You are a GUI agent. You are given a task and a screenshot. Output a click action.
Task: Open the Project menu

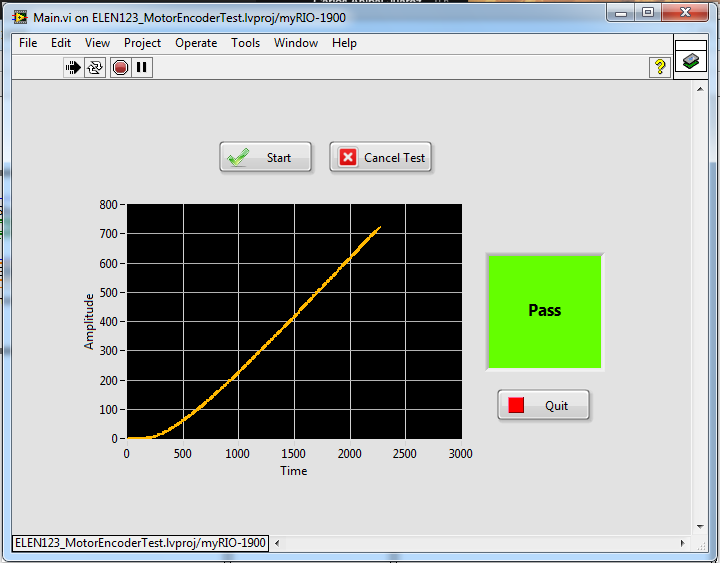[142, 43]
